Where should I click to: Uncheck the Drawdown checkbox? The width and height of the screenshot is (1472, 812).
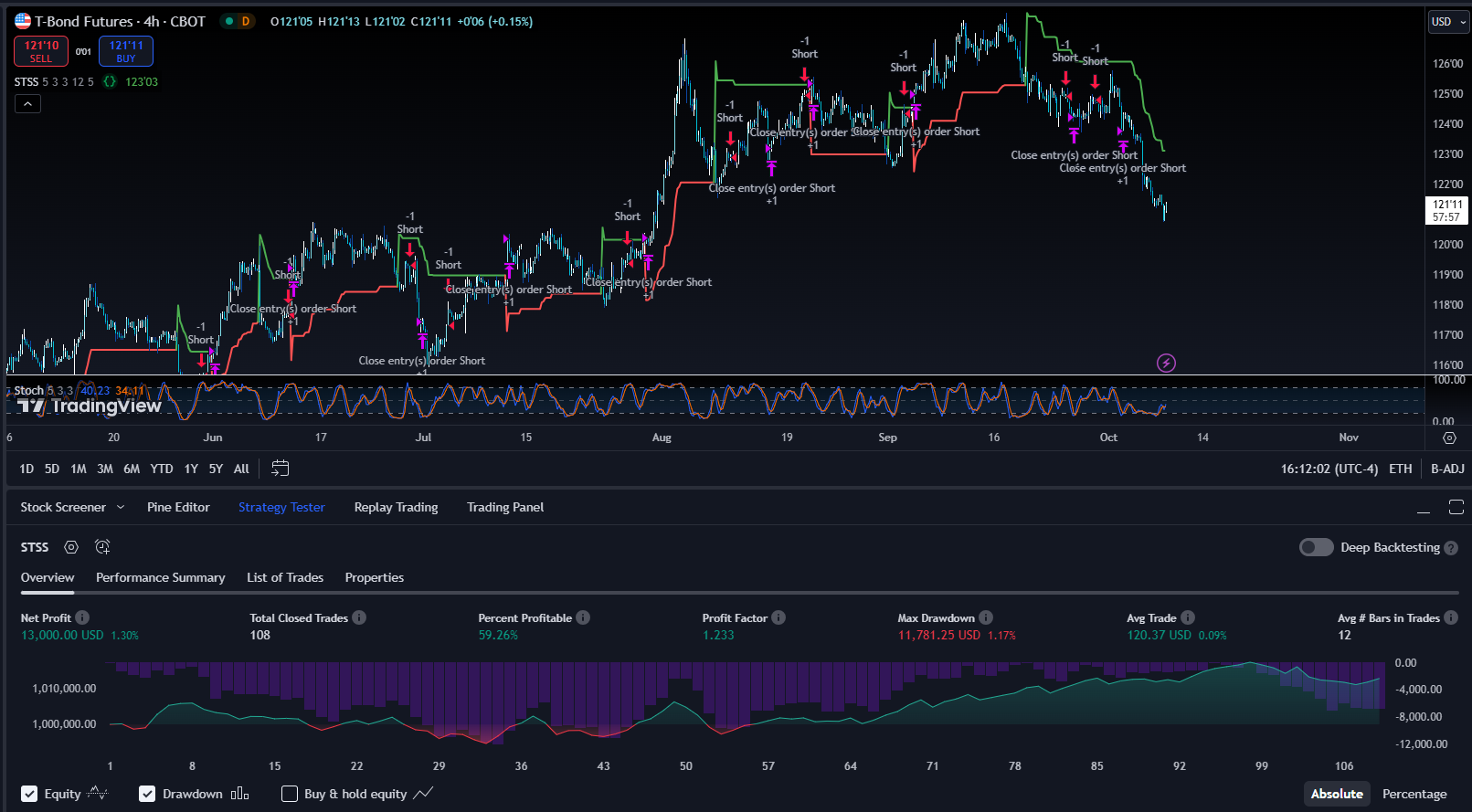(x=147, y=794)
